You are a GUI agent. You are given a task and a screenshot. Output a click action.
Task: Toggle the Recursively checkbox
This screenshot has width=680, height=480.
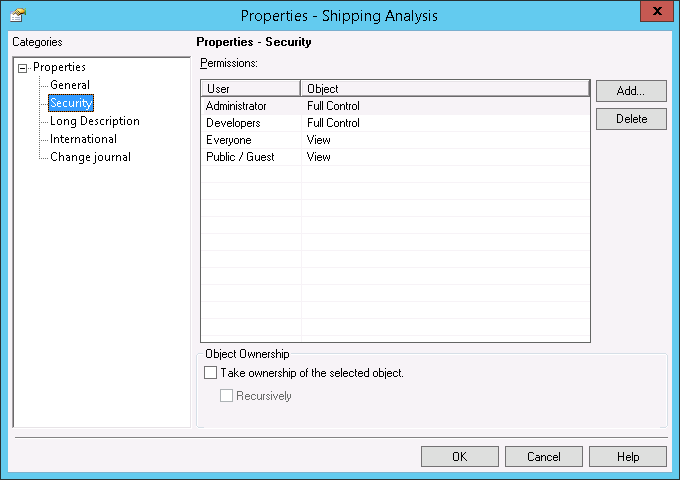[x=226, y=396]
